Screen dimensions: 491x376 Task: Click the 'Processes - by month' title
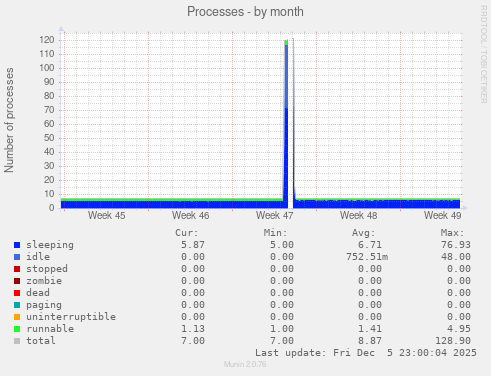coord(245,12)
